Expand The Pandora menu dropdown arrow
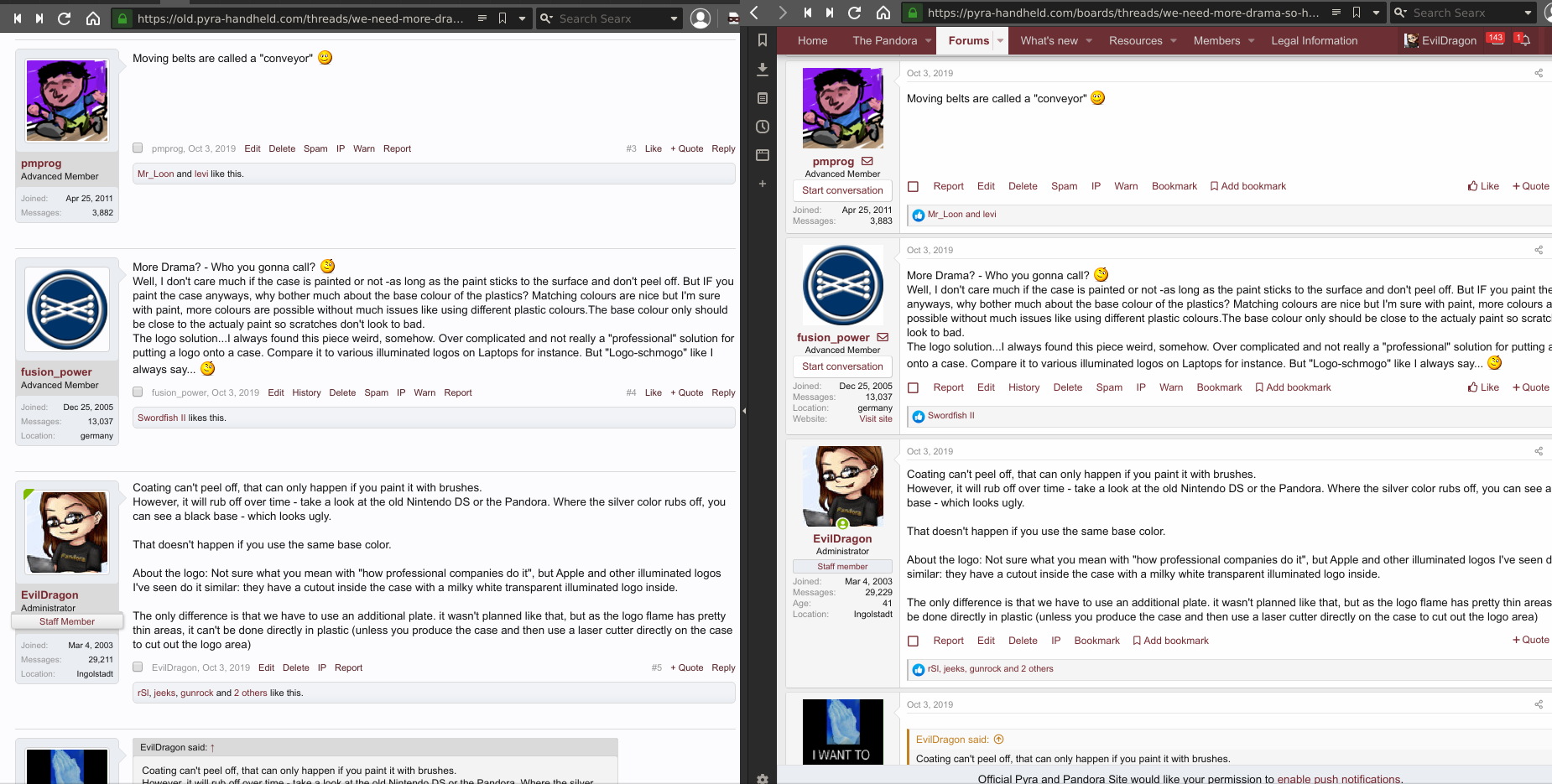1552x784 pixels. pyautogui.click(x=928, y=40)
